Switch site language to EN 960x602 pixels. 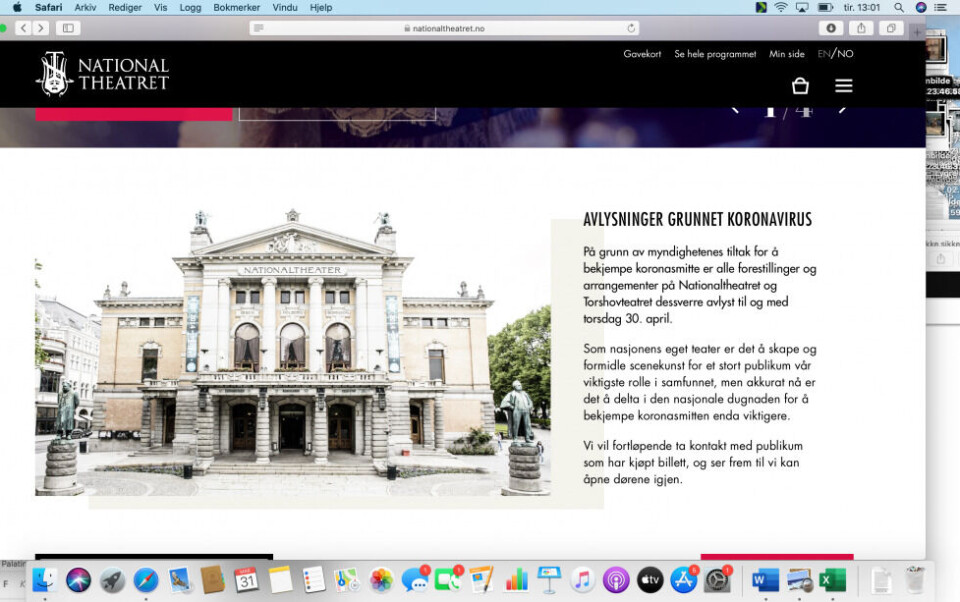[x=823, y=54]
